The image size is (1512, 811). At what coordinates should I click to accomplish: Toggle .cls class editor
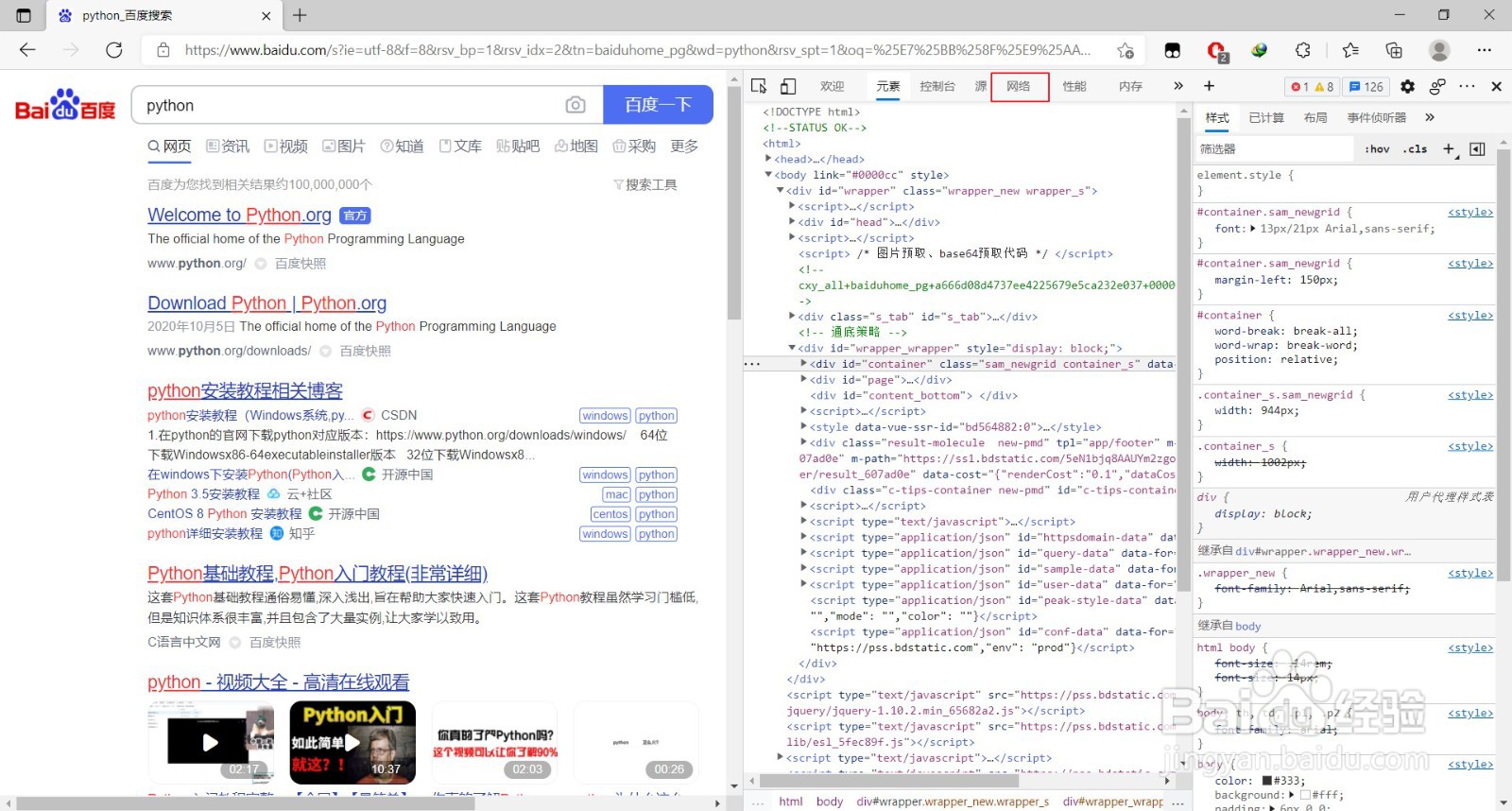[1415, 149]
